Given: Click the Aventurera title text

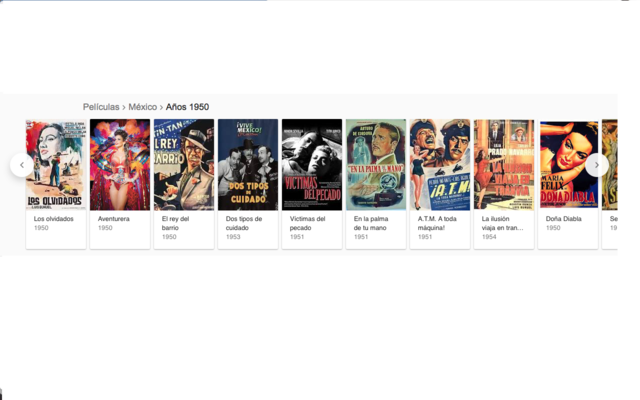Looking at the screenshot, I should click(x=113, y=219).
